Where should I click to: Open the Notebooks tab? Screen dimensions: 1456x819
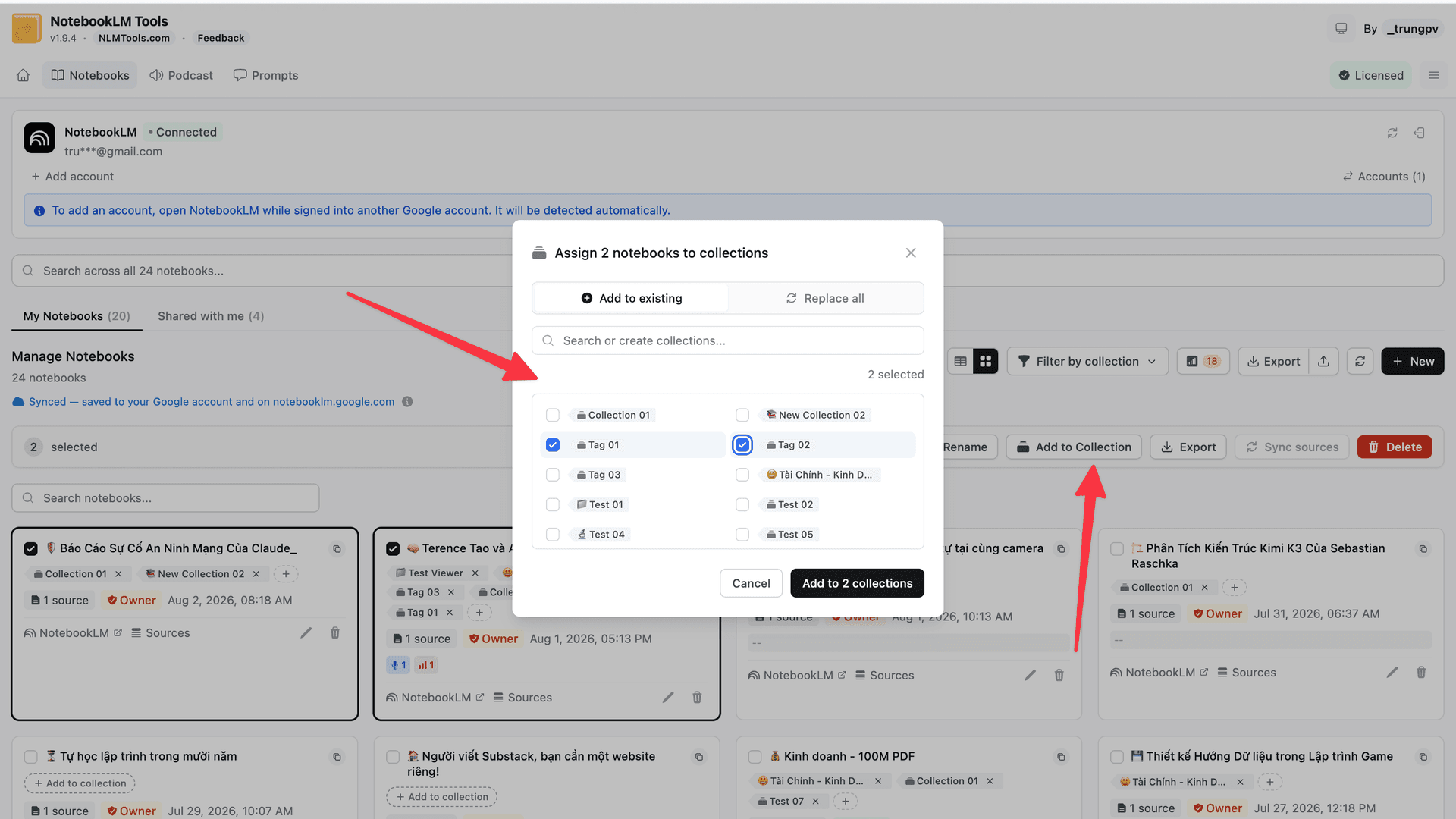[x=90, y=75]
